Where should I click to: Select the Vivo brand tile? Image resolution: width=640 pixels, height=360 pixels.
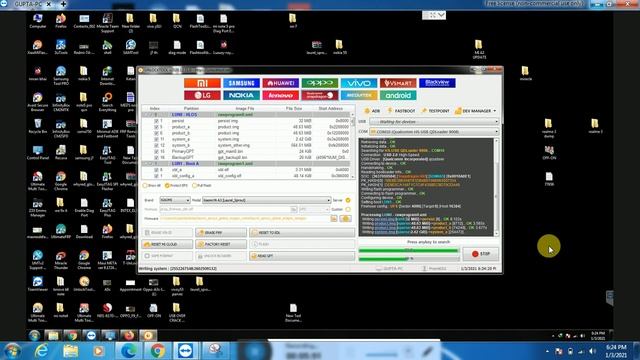click(x=359, y=83)
